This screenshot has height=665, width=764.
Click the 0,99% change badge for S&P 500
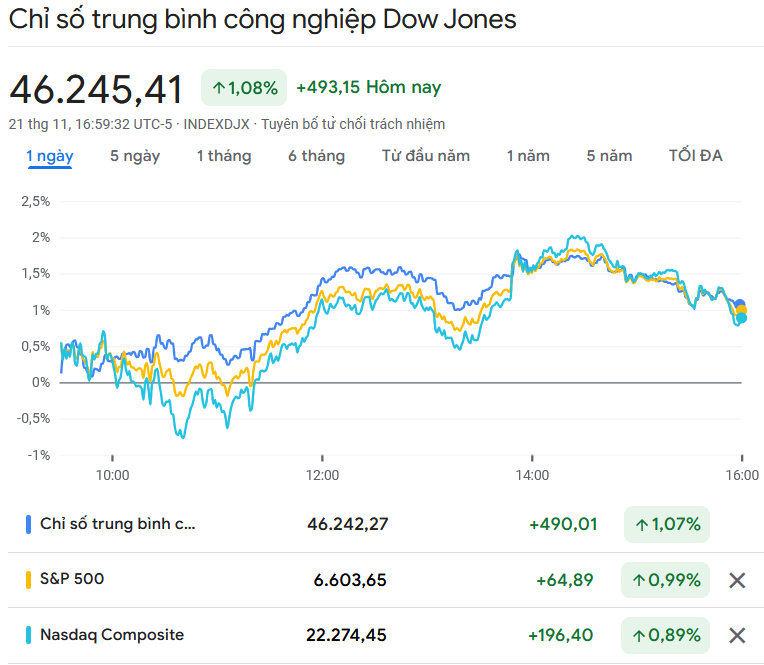click(666, 580)
